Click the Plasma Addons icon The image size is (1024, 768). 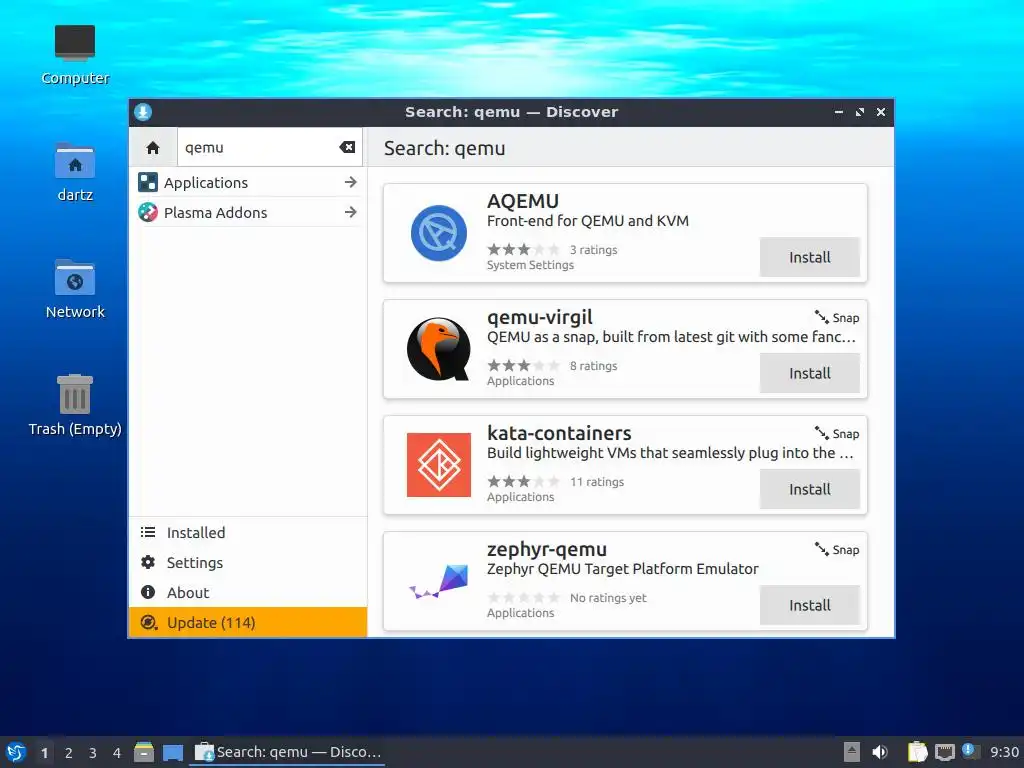click(x=148, y=212)
